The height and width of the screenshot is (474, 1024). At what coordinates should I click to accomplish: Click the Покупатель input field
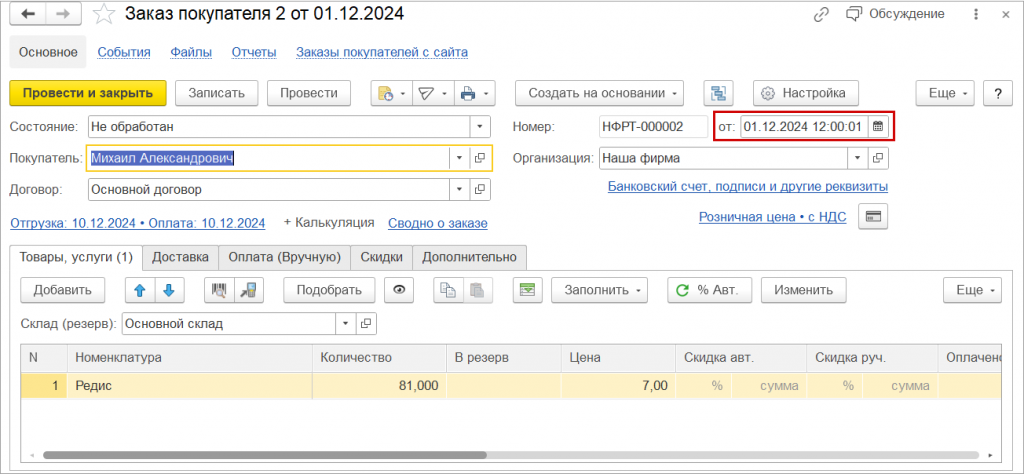click(268, 158)
